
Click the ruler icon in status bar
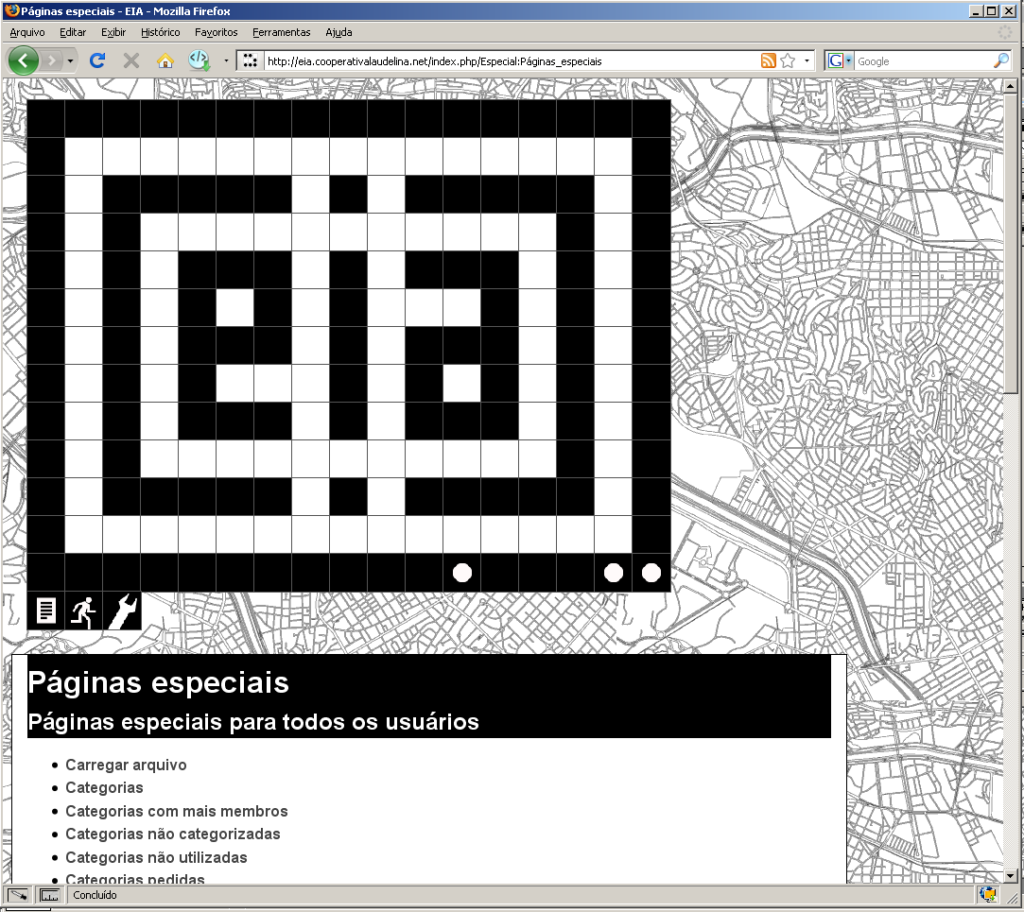pyautogui.click(x=49, y=895)
